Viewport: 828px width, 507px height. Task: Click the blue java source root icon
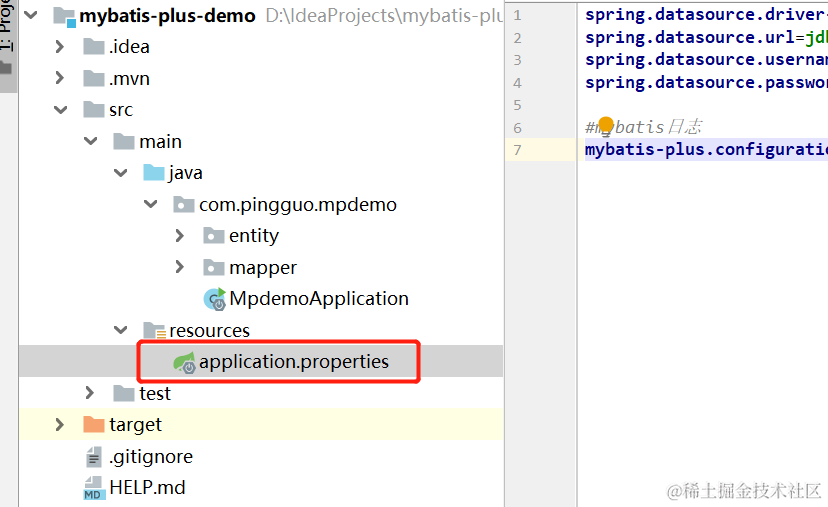[x=154, y=172]
